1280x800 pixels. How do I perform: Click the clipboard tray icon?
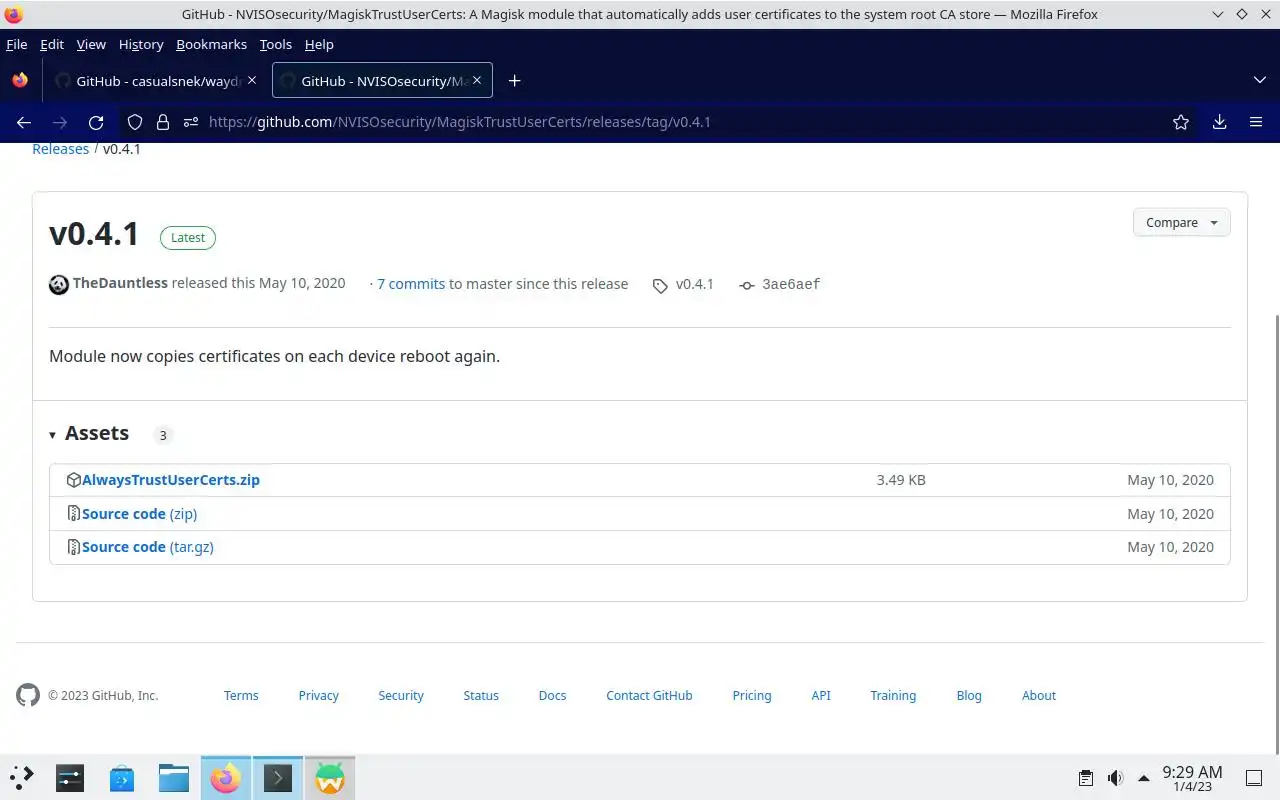(1086, 778)
